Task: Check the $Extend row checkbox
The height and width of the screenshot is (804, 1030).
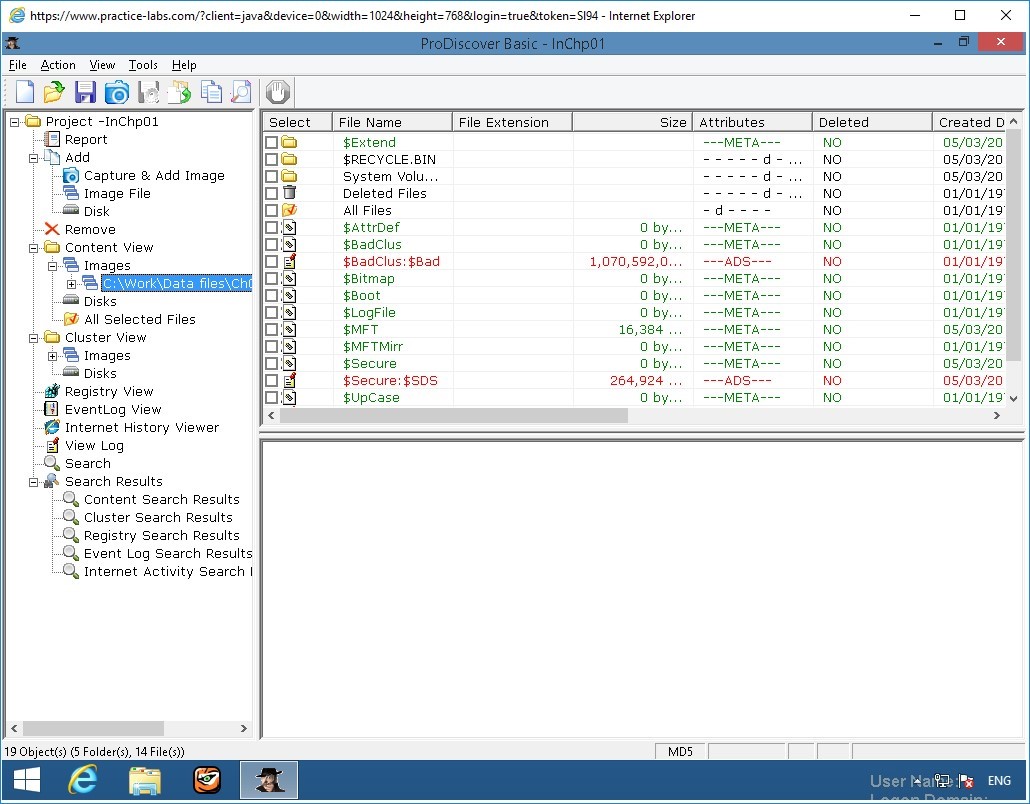Action: click(x=271, y=142)
